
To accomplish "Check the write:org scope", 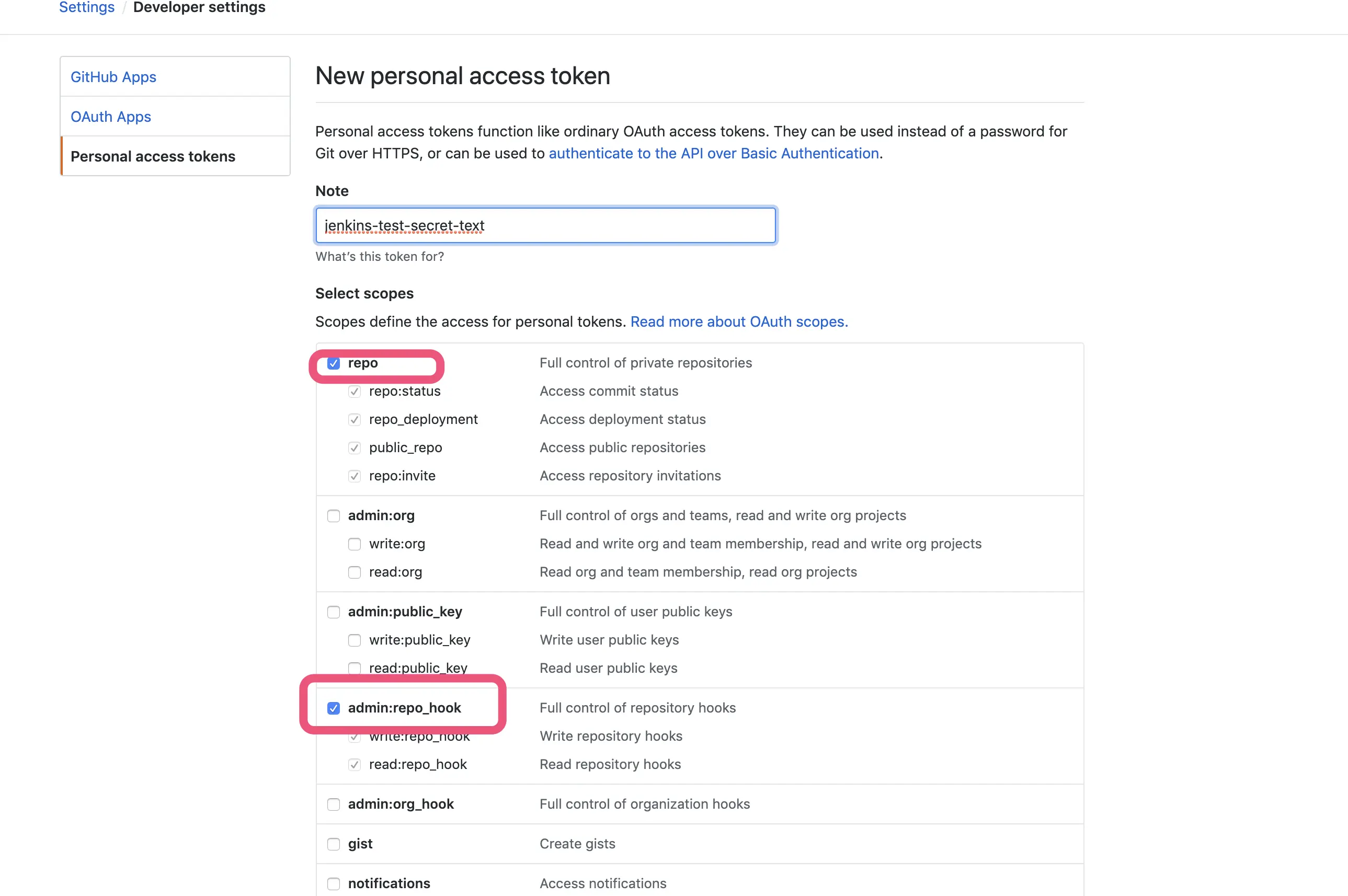I will pyautogui.click(x=355, y=544).
